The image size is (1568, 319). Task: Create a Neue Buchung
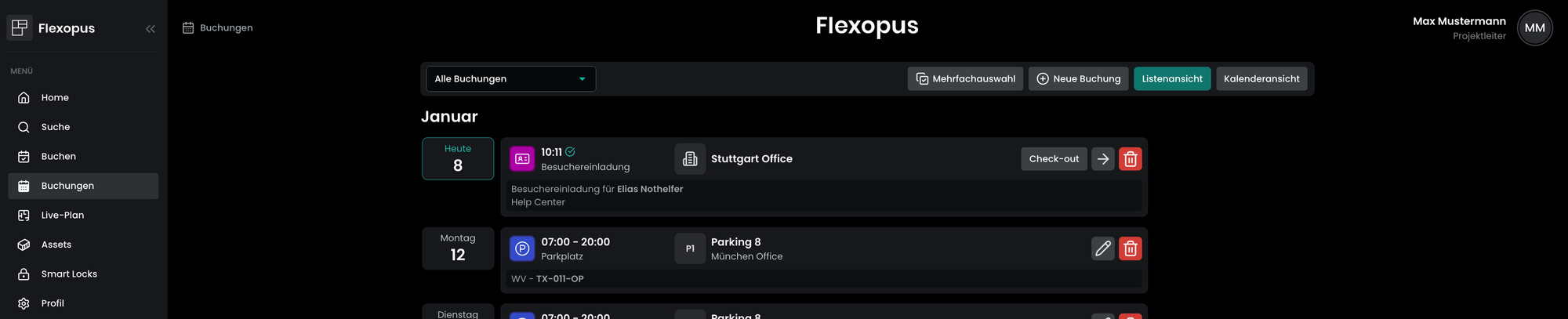1078,78
